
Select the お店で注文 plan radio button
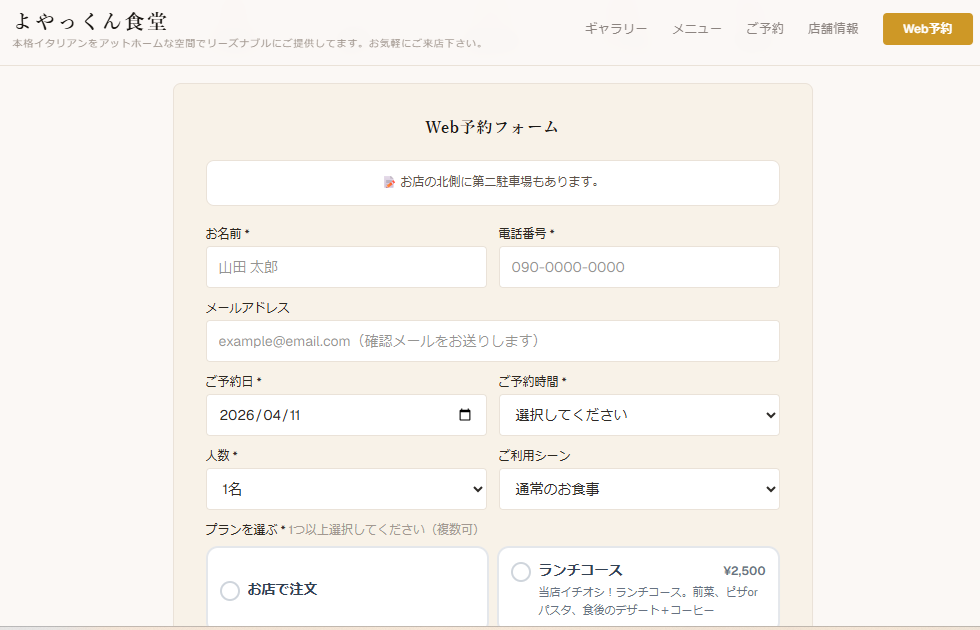(230, 591)
